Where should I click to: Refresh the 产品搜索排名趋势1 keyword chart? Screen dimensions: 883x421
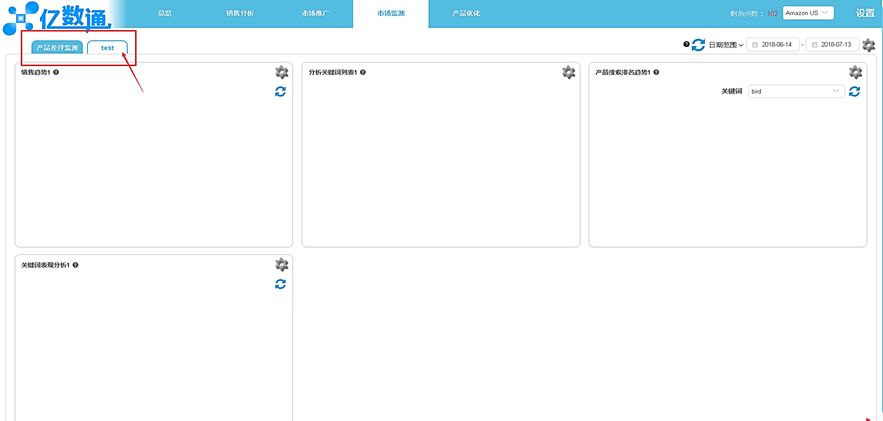point(854,91)
